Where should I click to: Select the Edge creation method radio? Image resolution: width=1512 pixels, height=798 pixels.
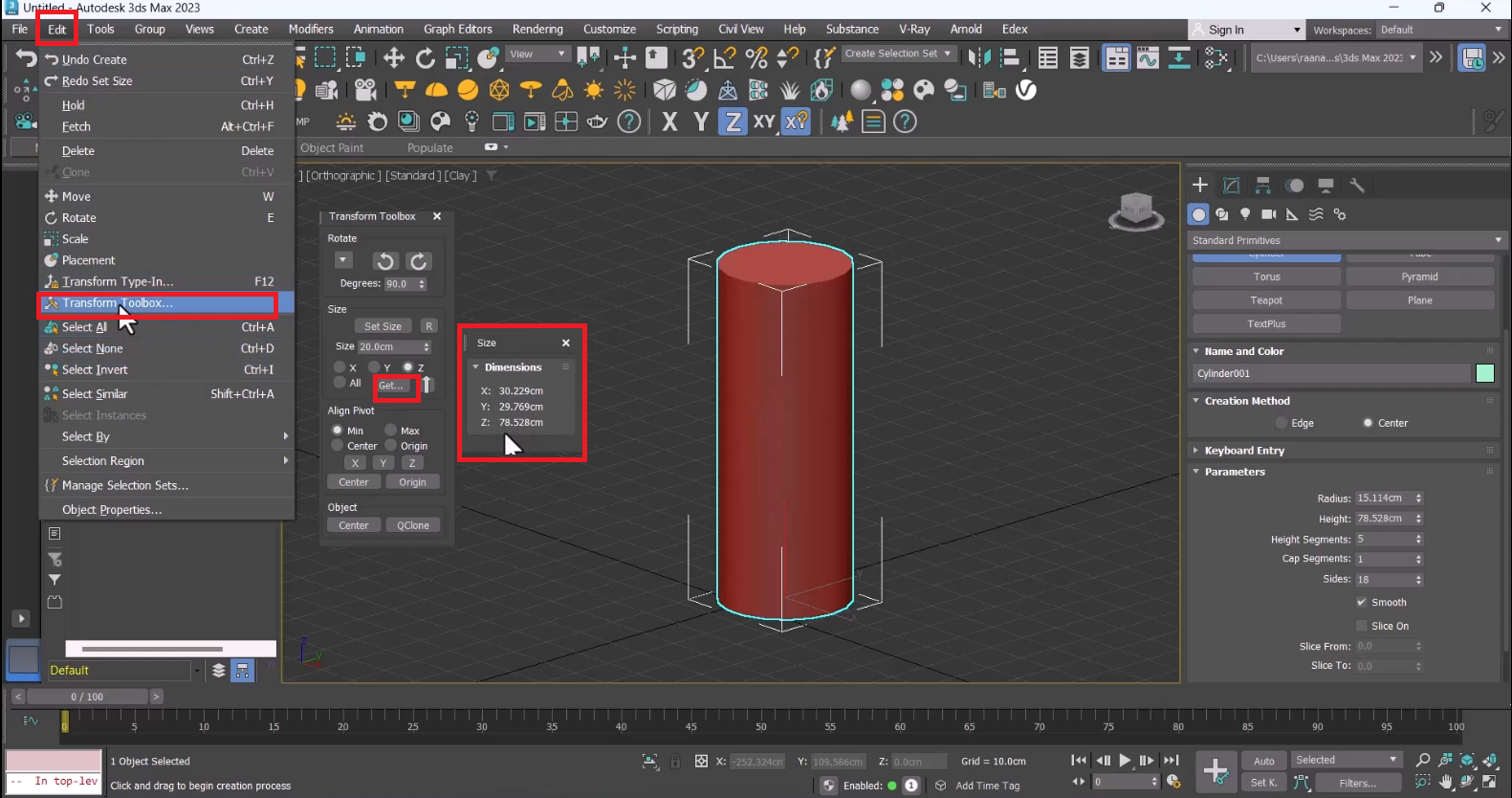pyautogui.click(x=1282, y=423)
